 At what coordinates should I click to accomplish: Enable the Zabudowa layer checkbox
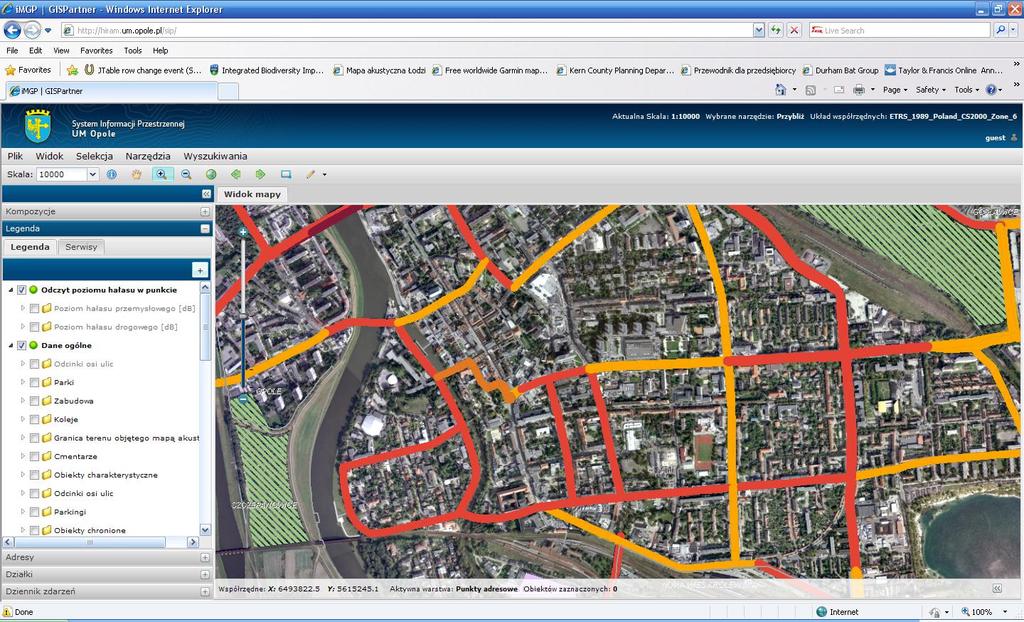pyautogui.click(x=35, y=401)
